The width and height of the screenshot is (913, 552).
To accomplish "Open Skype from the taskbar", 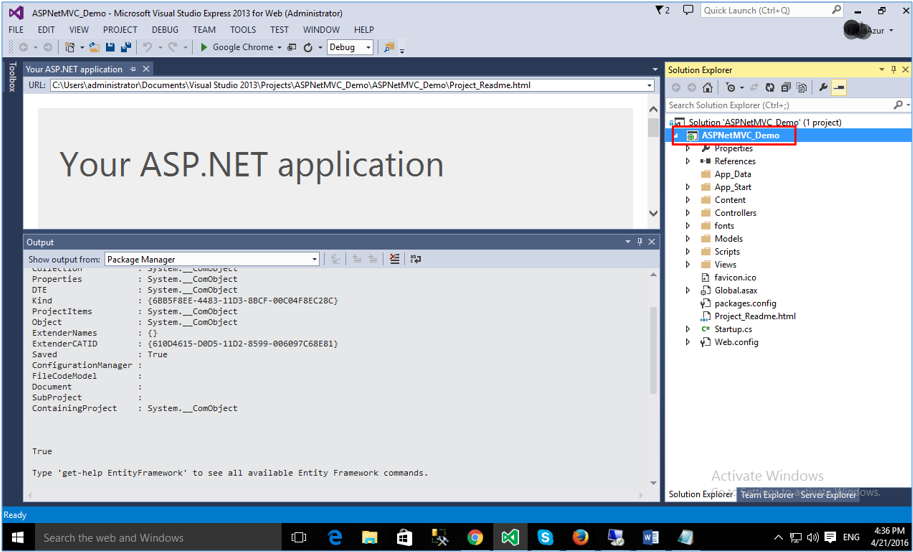I will click(546, 537).
